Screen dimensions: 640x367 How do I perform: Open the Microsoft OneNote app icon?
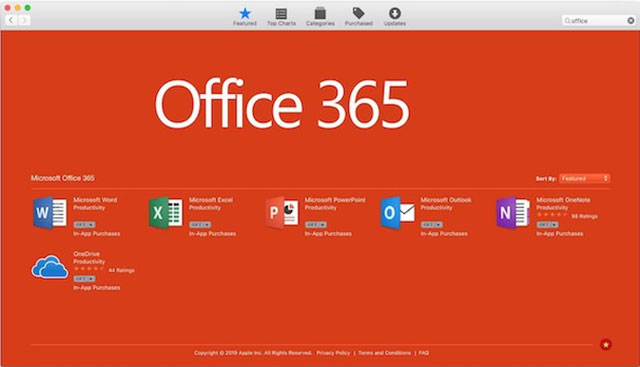coord(513,213)
